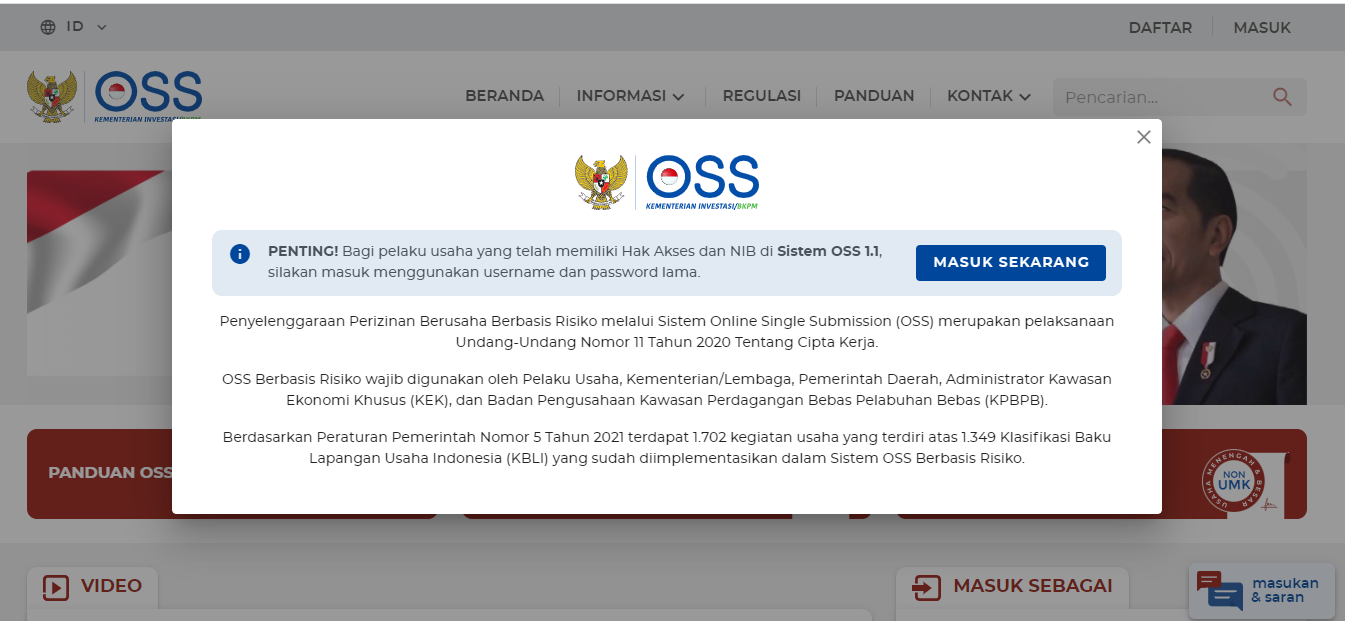Open the REGULASI menu item
Image resolution: width=1345 pixels, height=621 pixels.
(762, 96)
